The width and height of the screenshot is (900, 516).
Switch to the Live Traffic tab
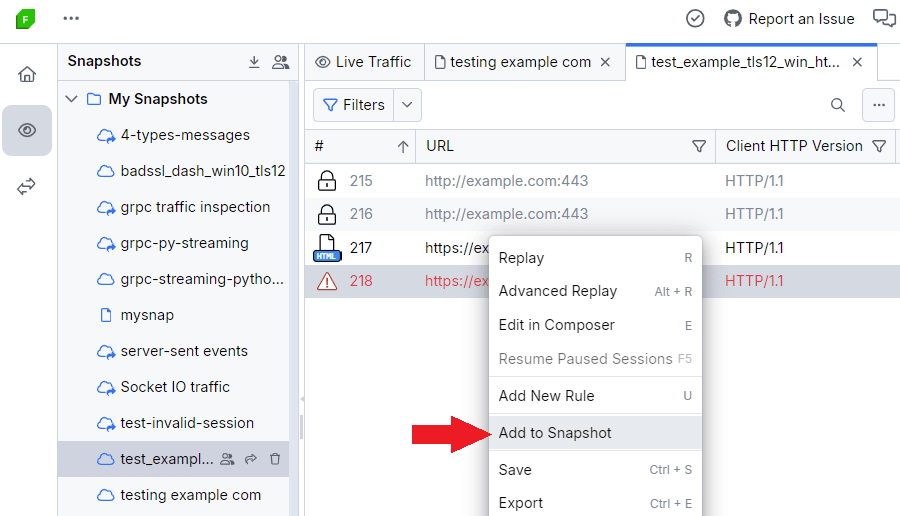pos(364,62)
